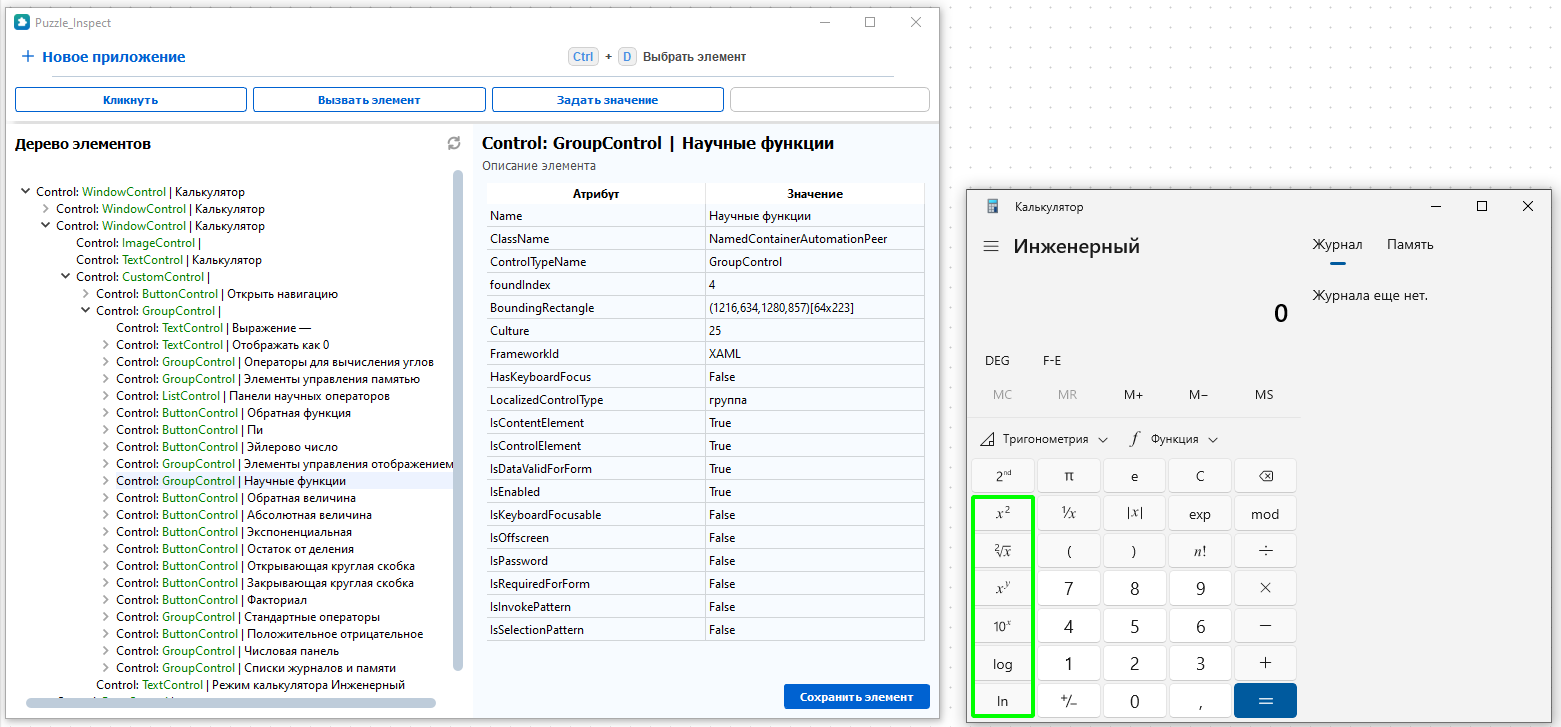This screenshot has width=1561, height=727.
Task: Toggle the F-E exponential notation button
Action: (x=1052, y=361)
